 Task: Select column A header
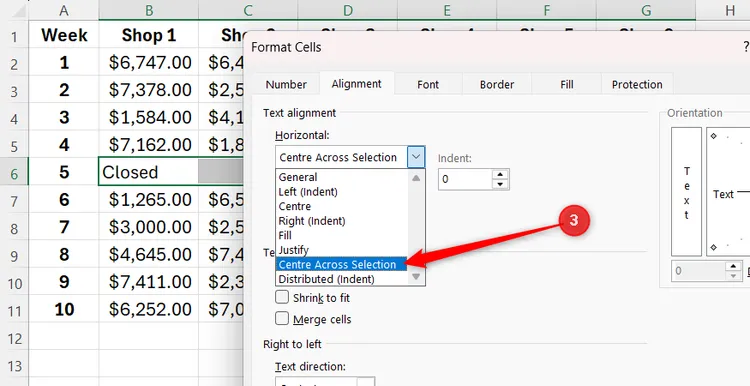[64, 10]
